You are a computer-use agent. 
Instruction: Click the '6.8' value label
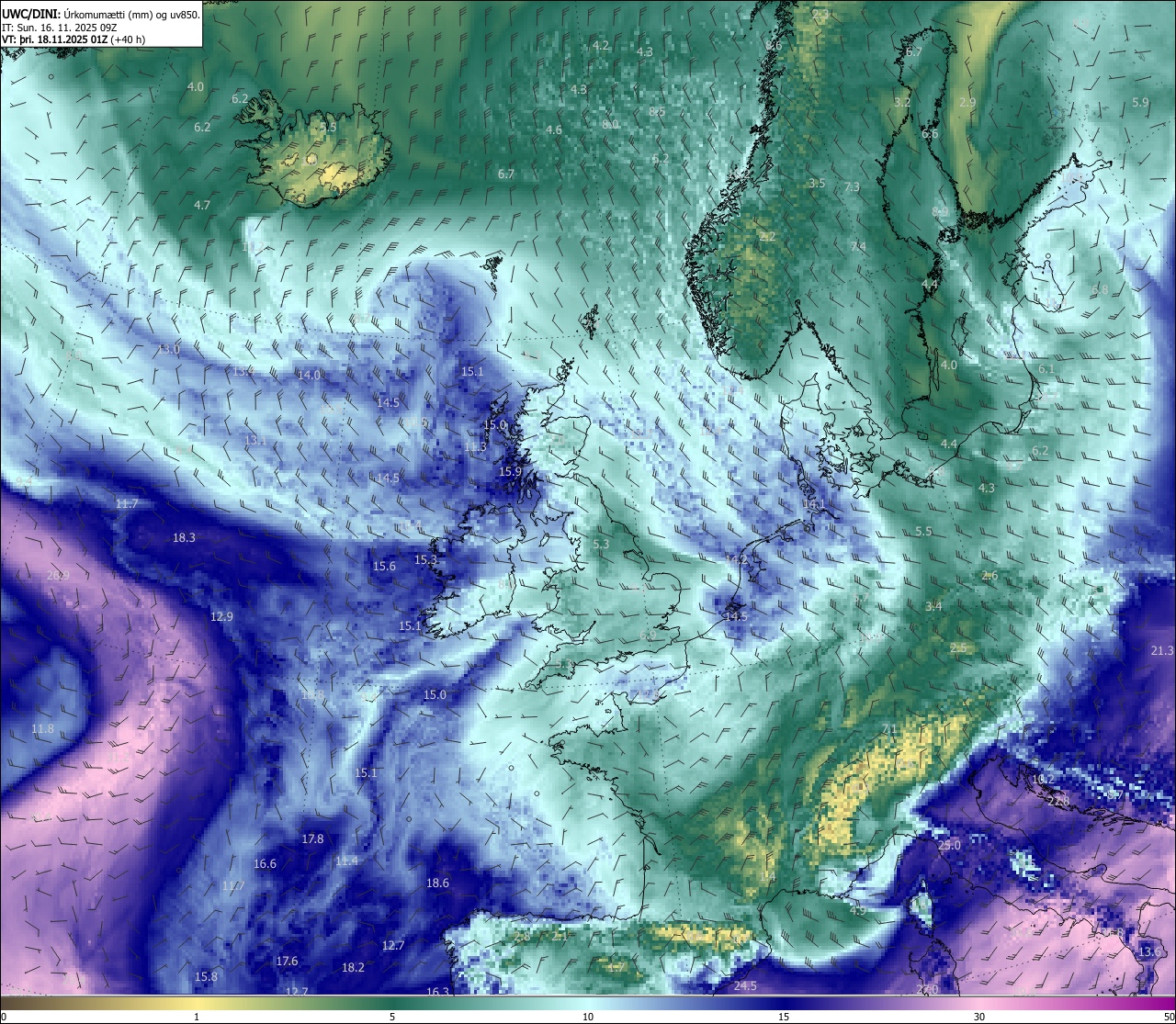pos(1100,290)
